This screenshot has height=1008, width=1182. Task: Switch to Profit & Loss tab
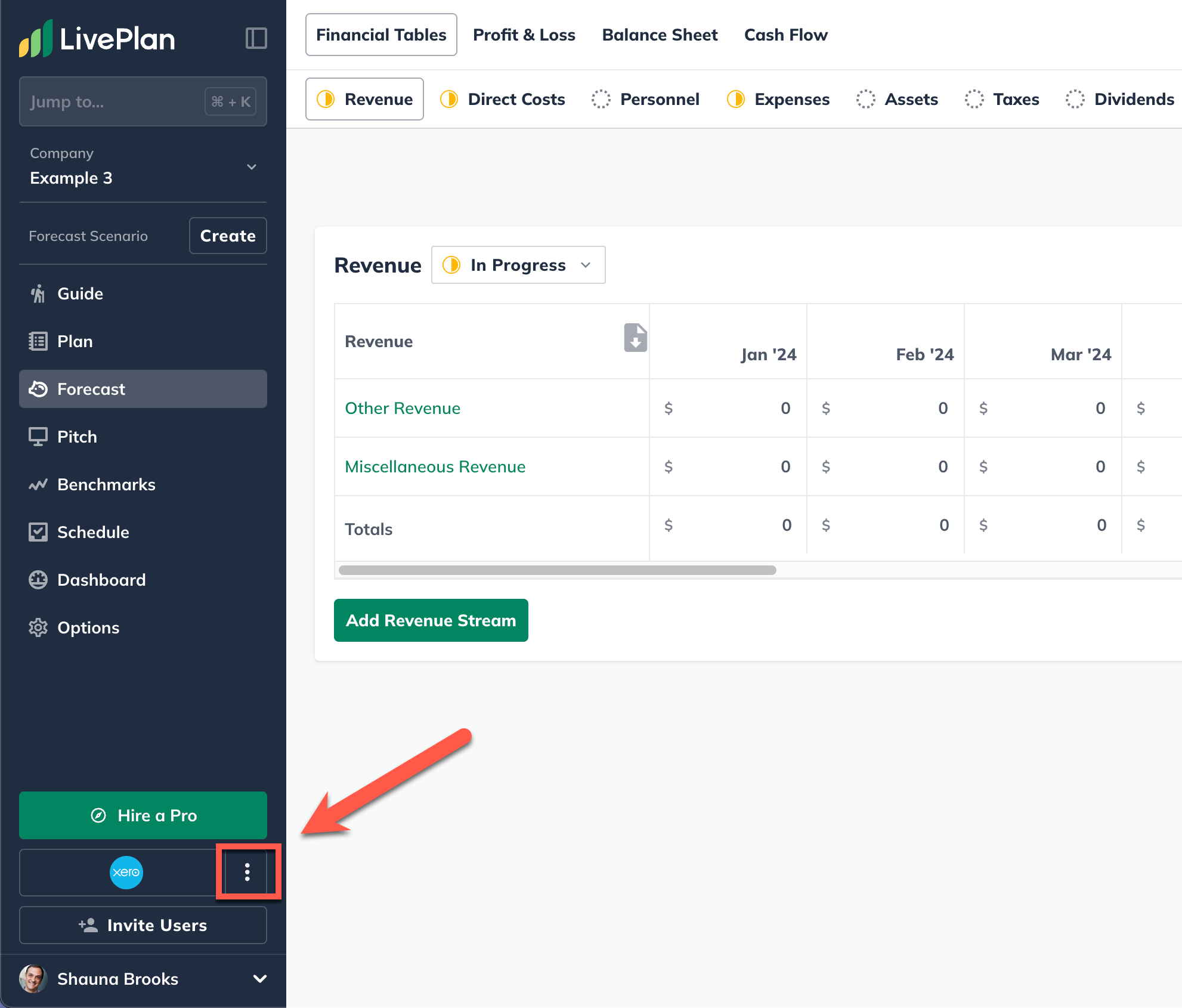(x=524, y=35)
